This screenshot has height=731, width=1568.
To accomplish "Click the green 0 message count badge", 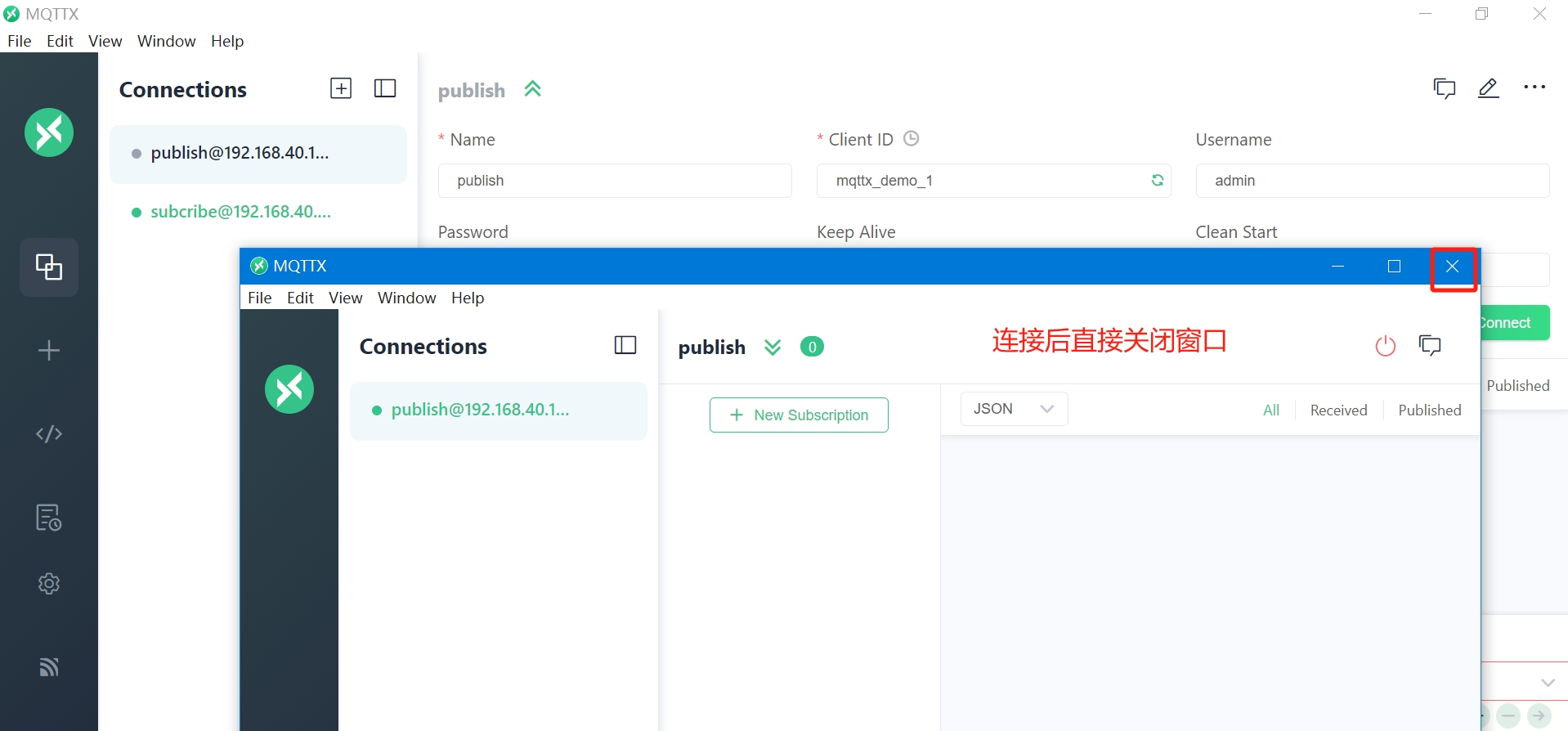I will [x=812, y=347].
